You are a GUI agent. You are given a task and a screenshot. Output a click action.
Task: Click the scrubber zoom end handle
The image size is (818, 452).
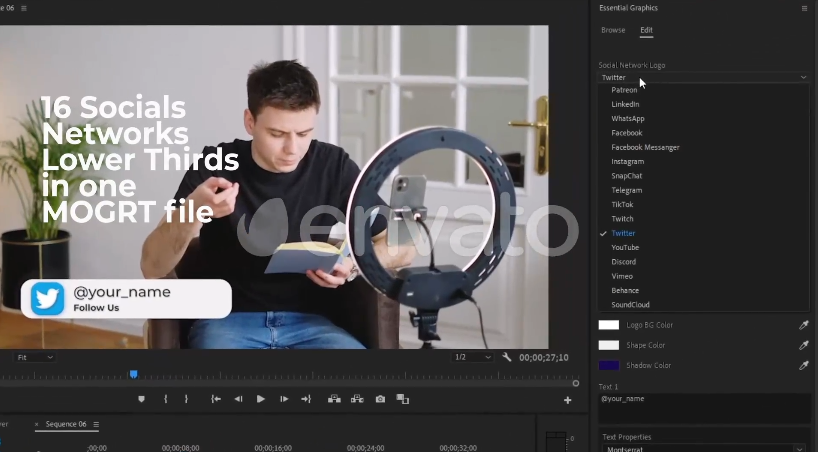point(575,384)
